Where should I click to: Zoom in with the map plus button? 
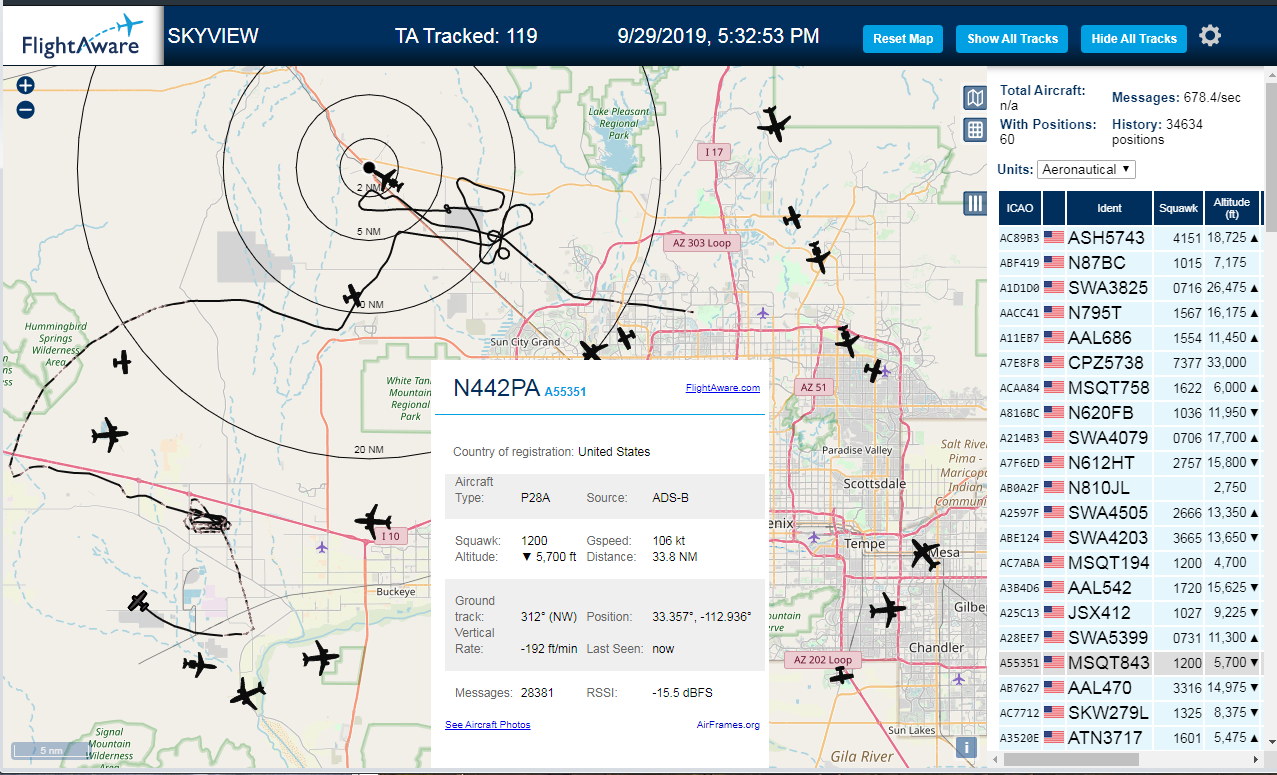[x=26, y=86]
